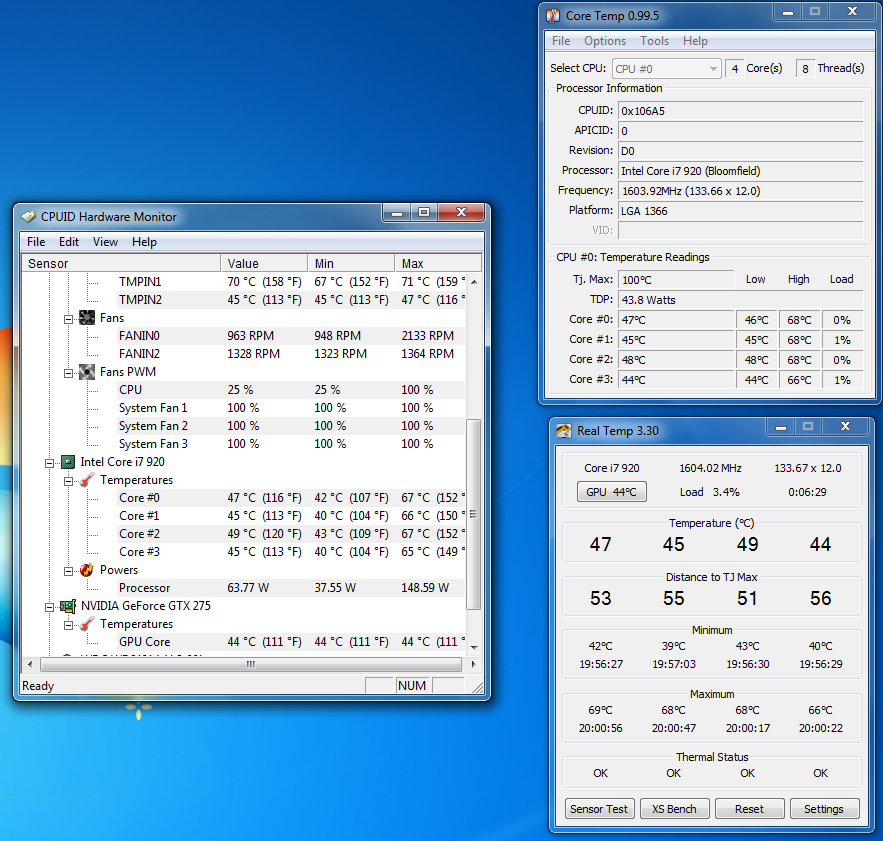Collapse the Fans tree node
Screen dimensions: 883x841
69,319
